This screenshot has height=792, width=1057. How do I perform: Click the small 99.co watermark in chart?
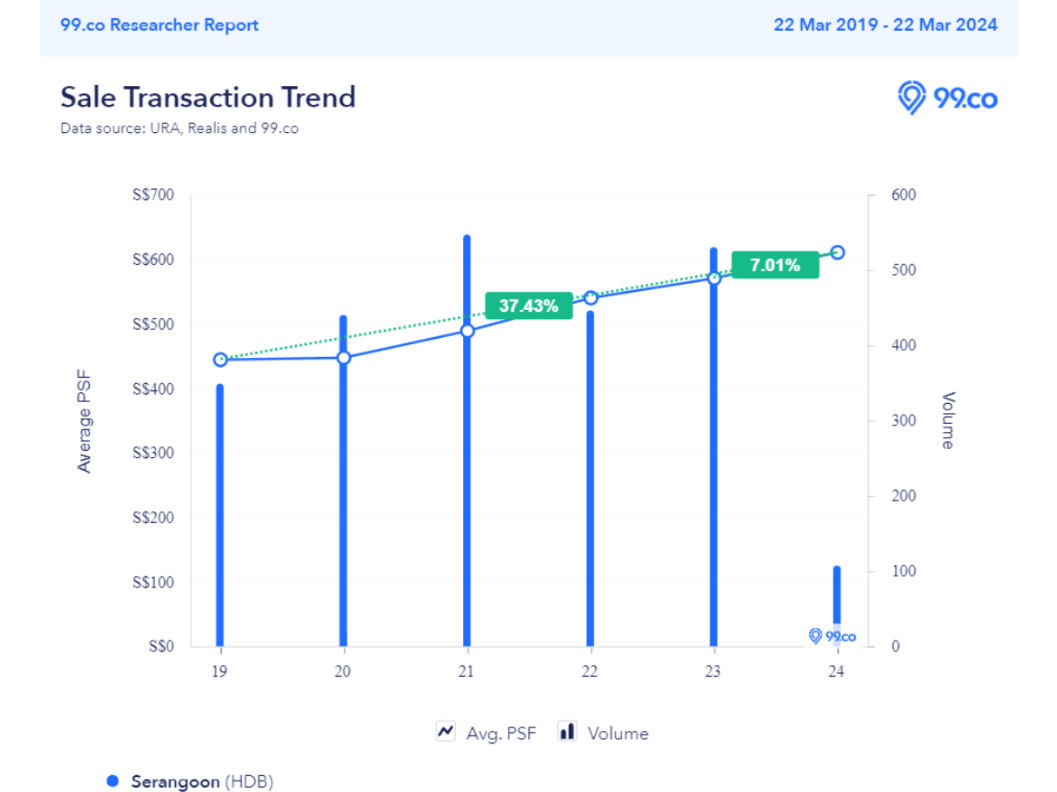(x=833, y=636)
